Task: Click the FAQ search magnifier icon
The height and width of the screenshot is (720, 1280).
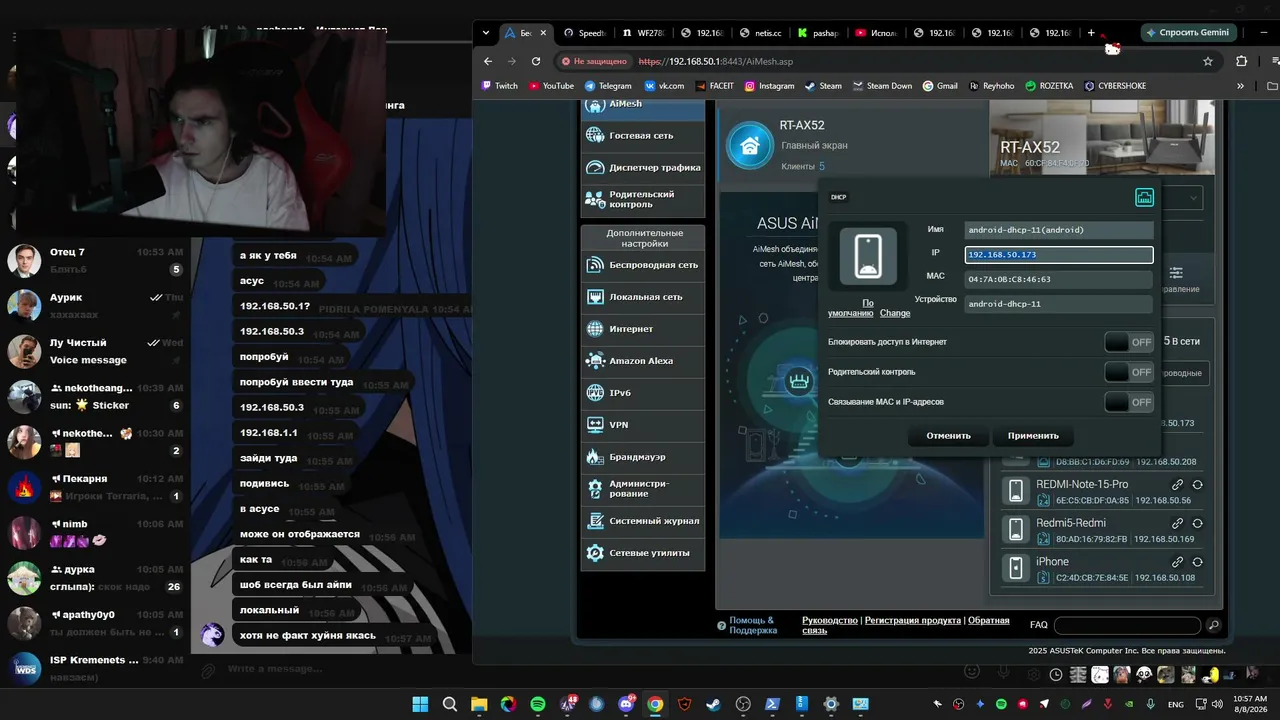Action: tap(1213, 625)
